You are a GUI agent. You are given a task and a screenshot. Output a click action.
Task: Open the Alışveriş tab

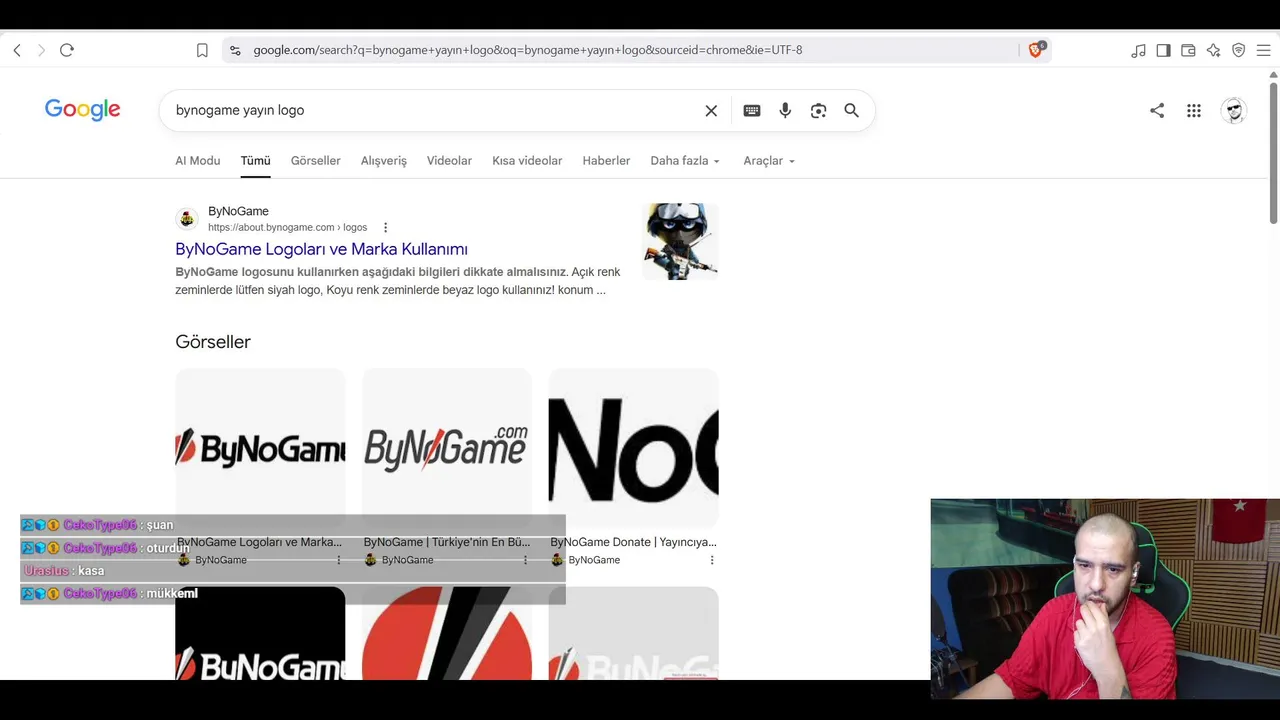coord(384,161)
